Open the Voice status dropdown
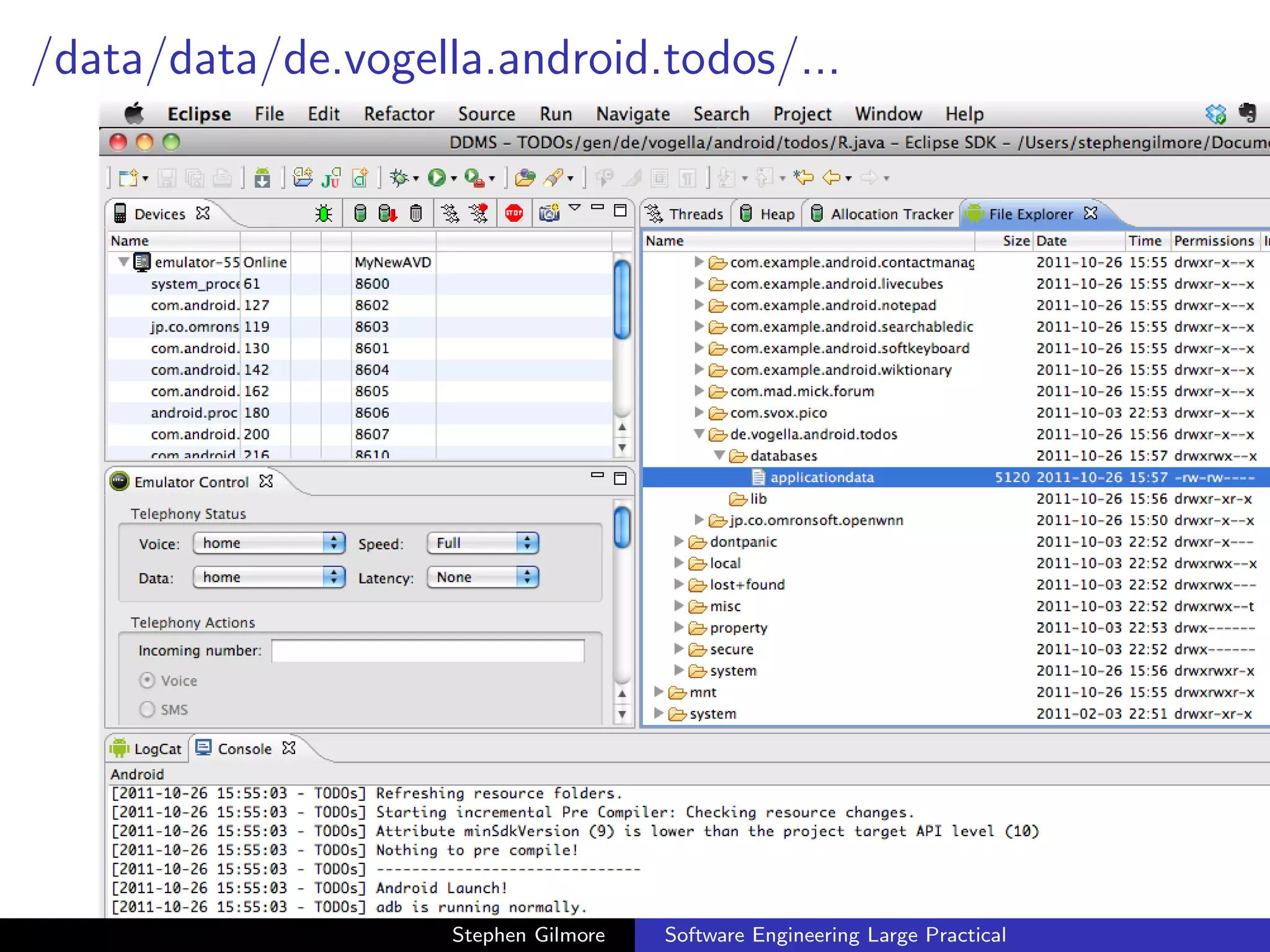 (x=269, y=543)
